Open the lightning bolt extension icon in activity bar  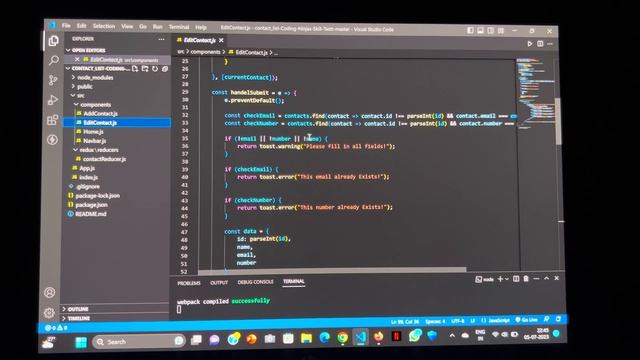[x=52, y=140]
